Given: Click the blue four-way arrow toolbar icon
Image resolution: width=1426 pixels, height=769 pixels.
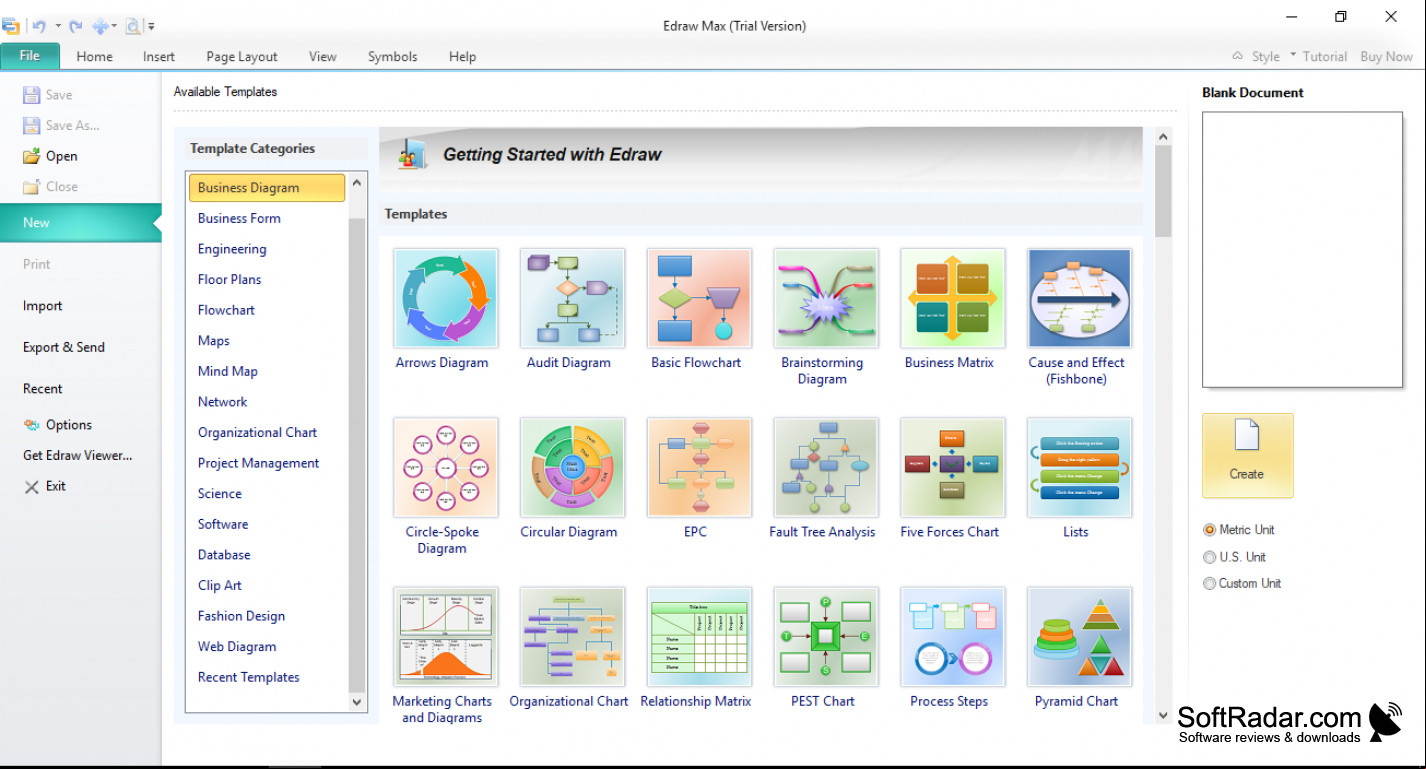Looking at the screenshot, I should coord(101,26).
